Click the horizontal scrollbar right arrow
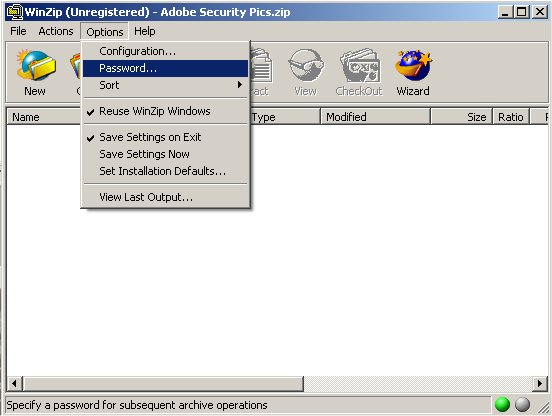The width and height of the screenshot is (552, 416). [540, 383]
